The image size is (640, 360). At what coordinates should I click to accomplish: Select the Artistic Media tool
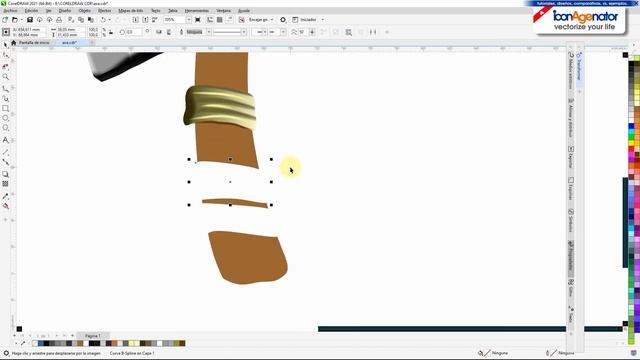click(5, 98)
